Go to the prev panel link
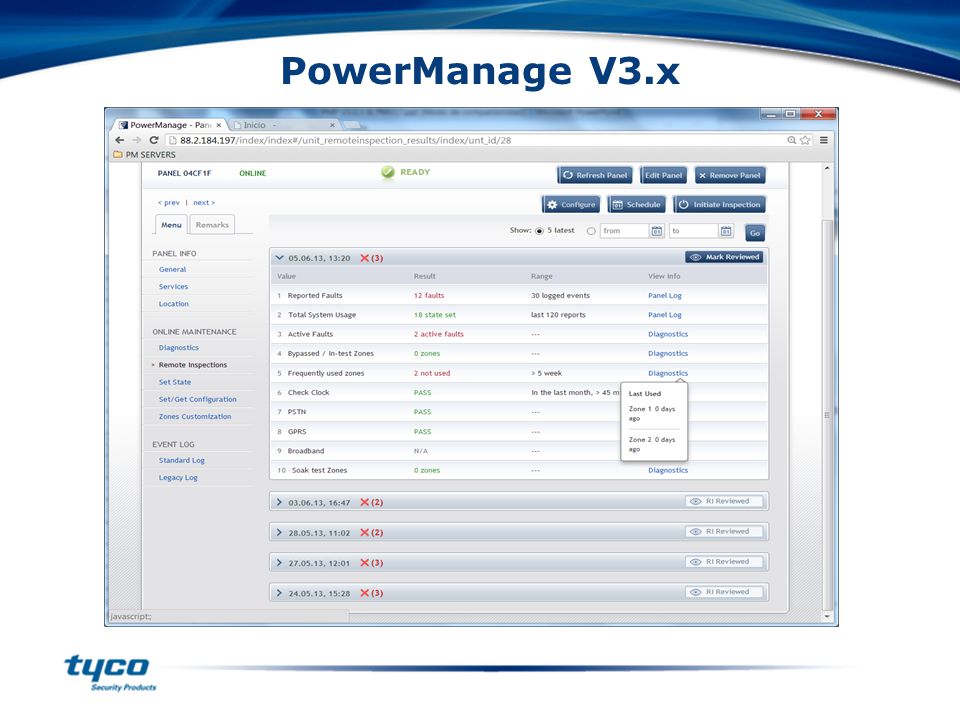 (x=169, y=203)
